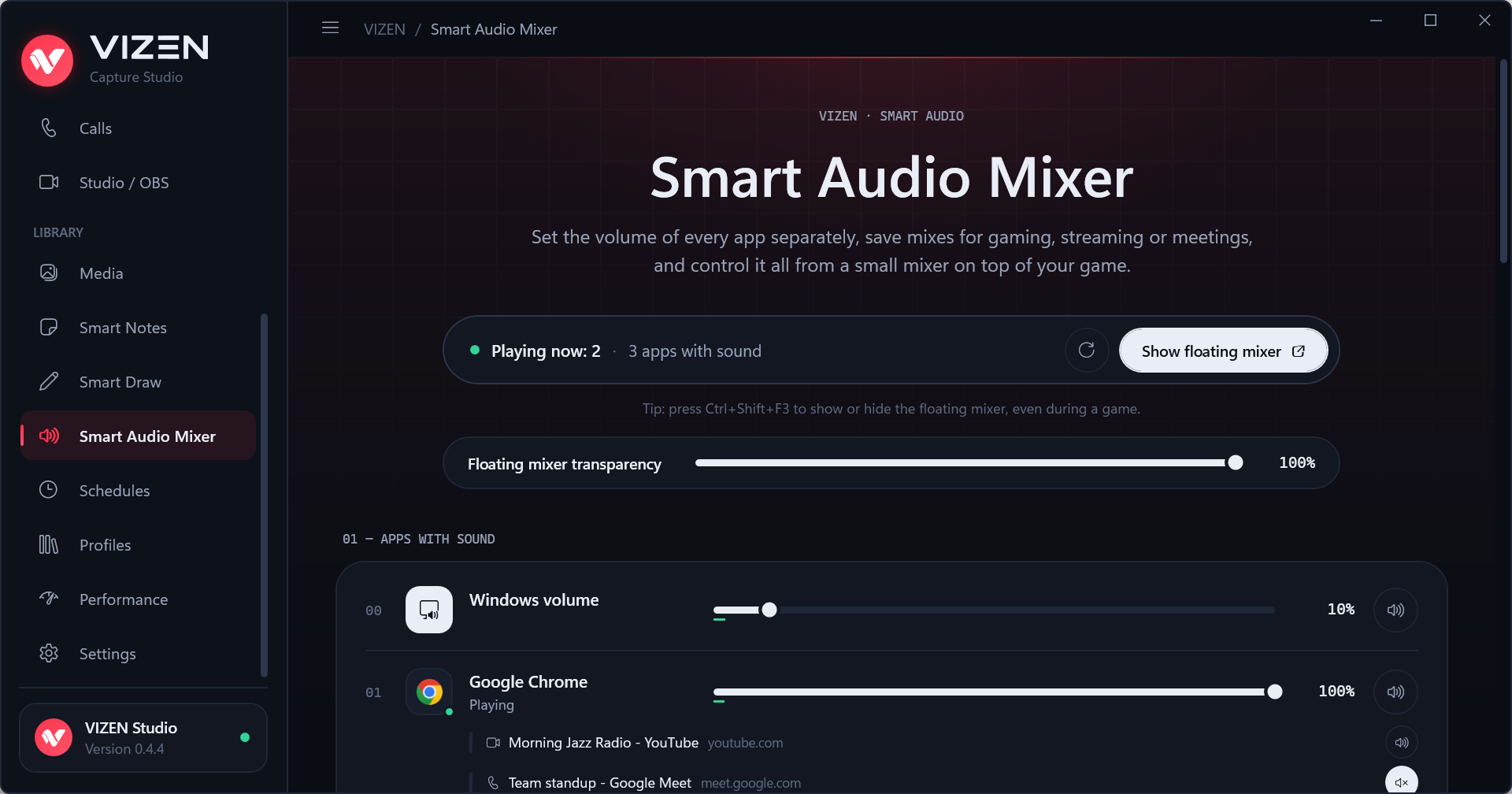Click the Google Chrome app icon
The image size is (1512, 794).
pyautogui.click(x=429, y=692)
